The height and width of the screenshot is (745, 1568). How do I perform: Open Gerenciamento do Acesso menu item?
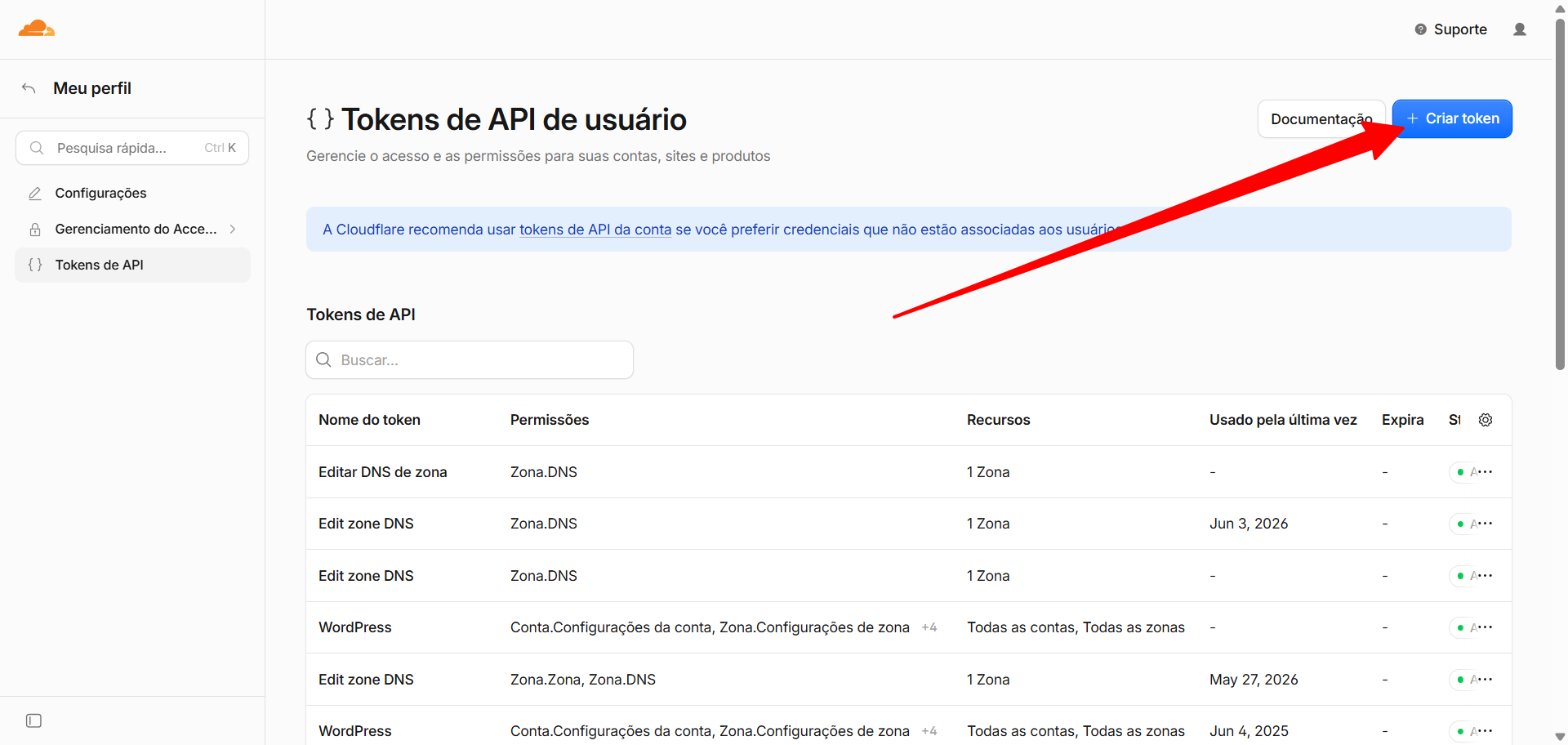[x=132, y=230]
